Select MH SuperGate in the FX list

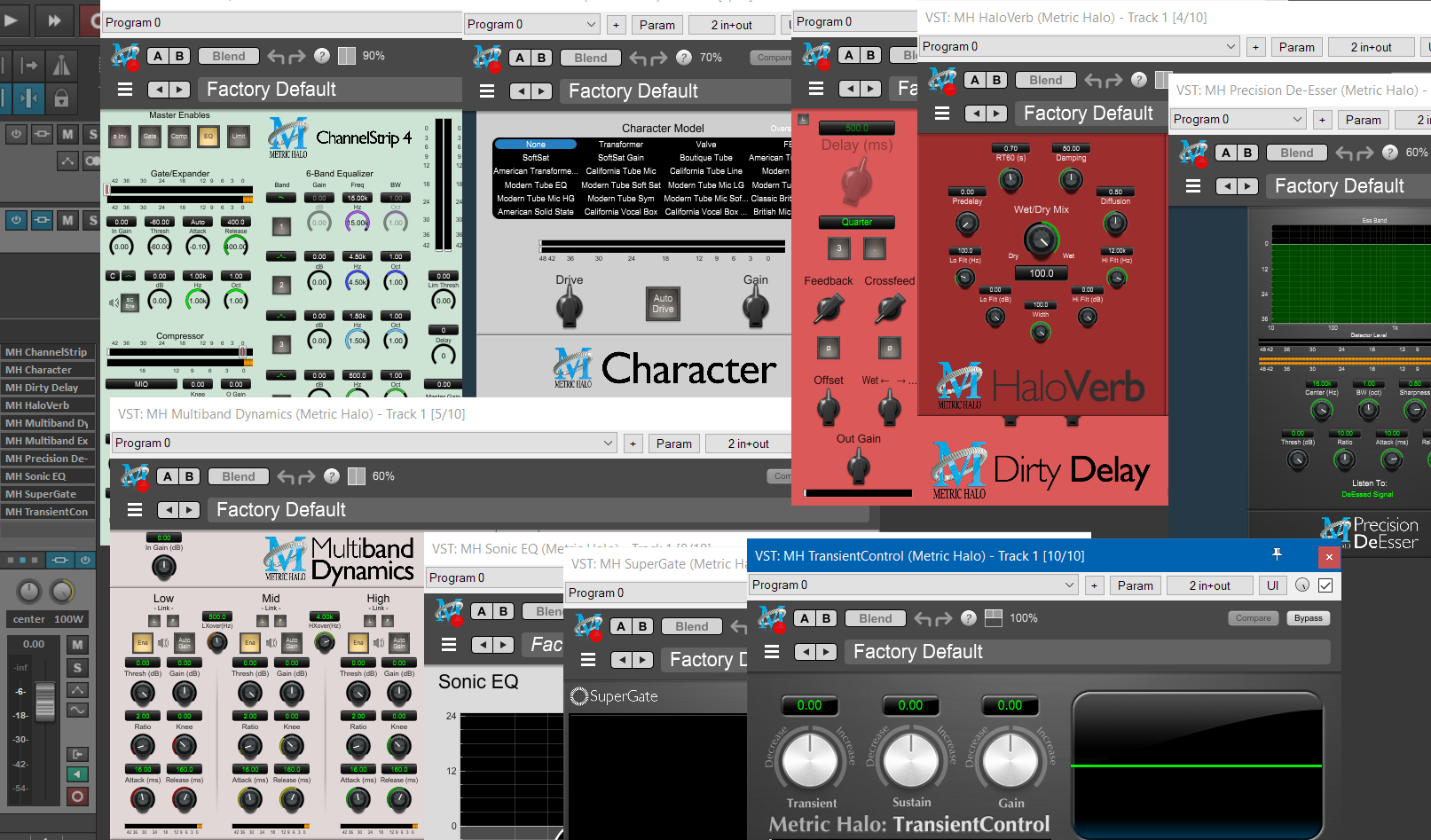pos(48,494)
